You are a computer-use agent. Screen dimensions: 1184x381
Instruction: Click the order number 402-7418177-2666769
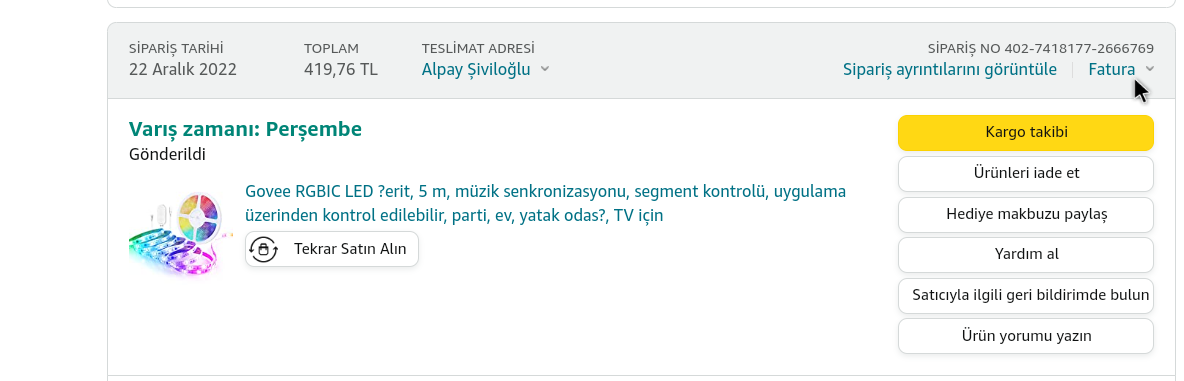[x=1079, y=48]
